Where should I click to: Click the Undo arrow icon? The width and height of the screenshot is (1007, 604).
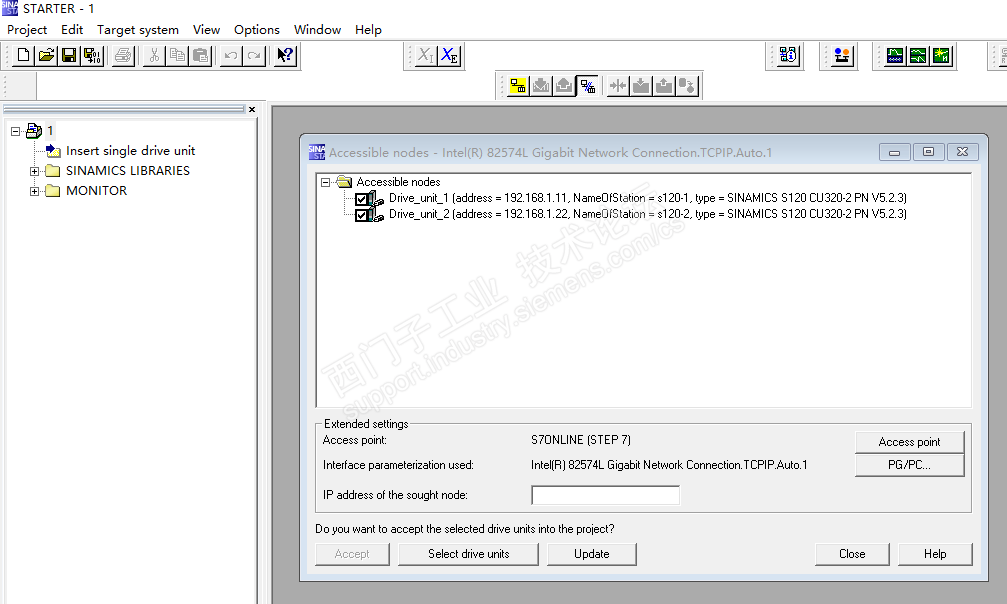pyautogui.click(x=231, y=55)
